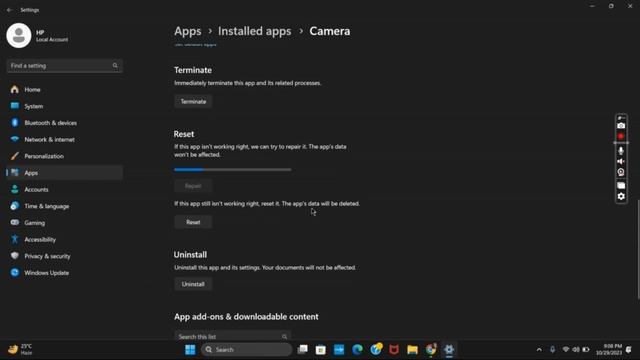
Task: Open Accounts settings
Action: tap(64, 189)
